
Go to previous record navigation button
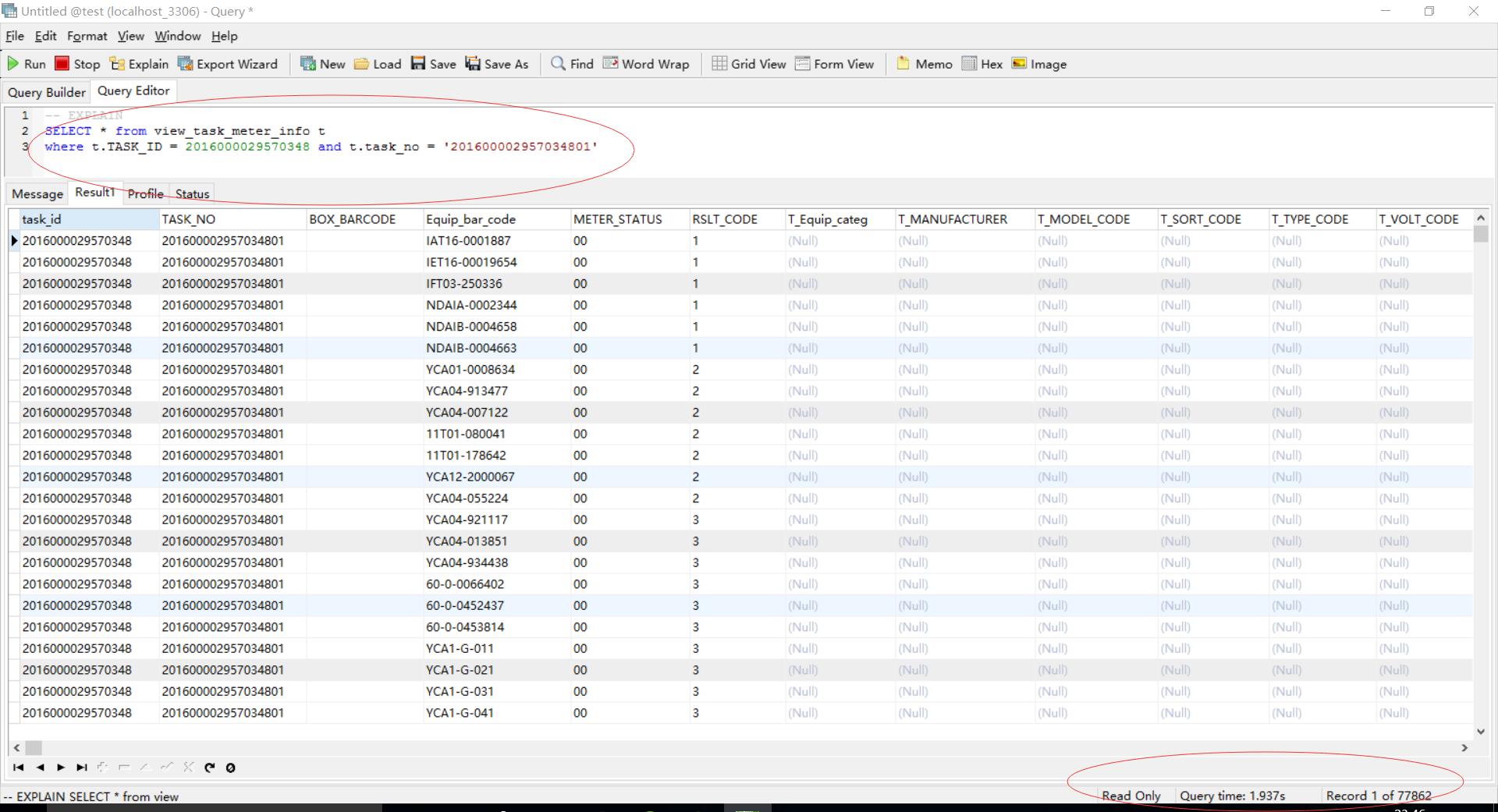point(40,768)
